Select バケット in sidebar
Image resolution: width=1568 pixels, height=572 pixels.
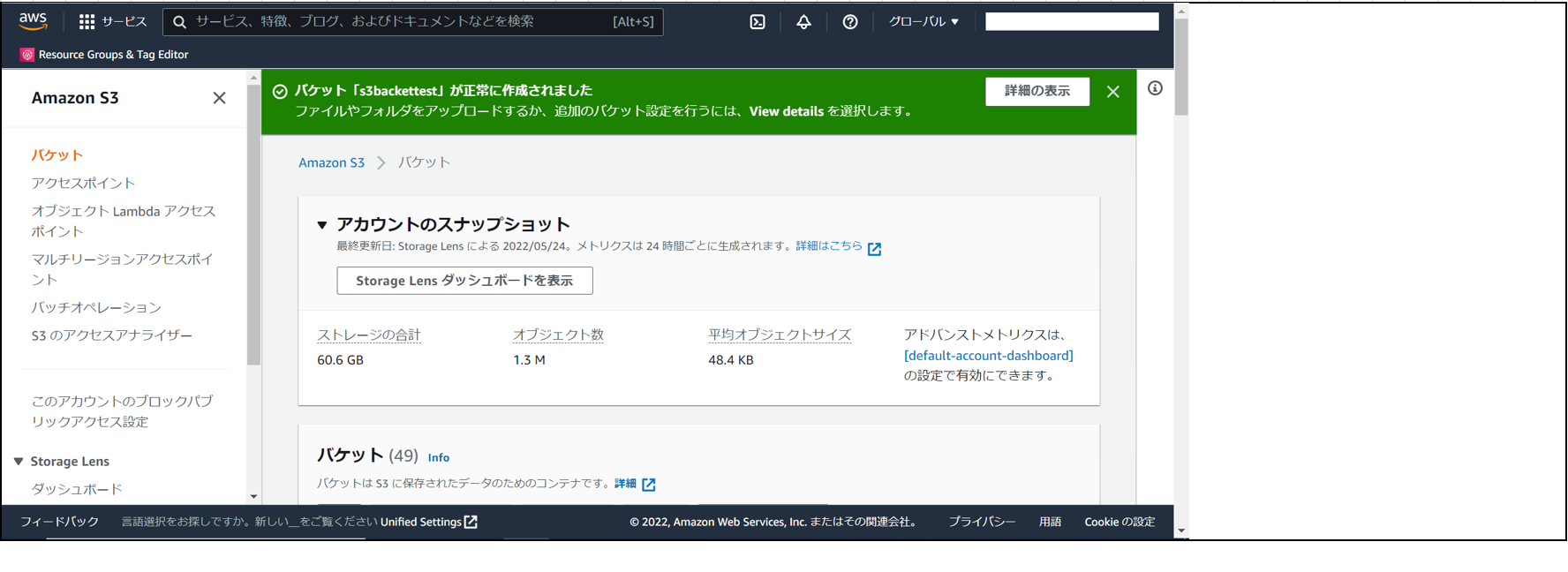click(x=57, y=155)
